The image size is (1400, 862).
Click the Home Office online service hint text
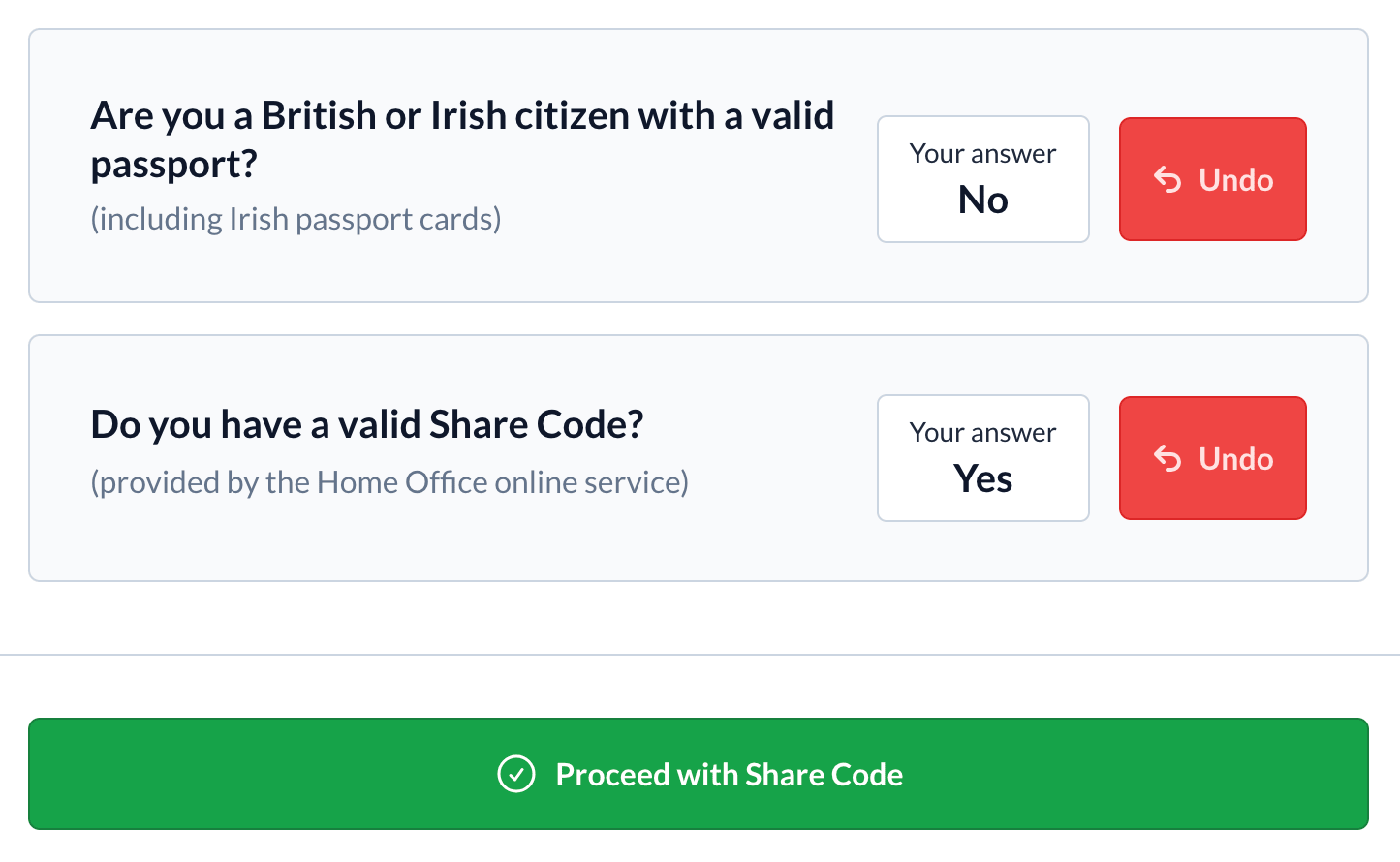click(x=389, y=482)
